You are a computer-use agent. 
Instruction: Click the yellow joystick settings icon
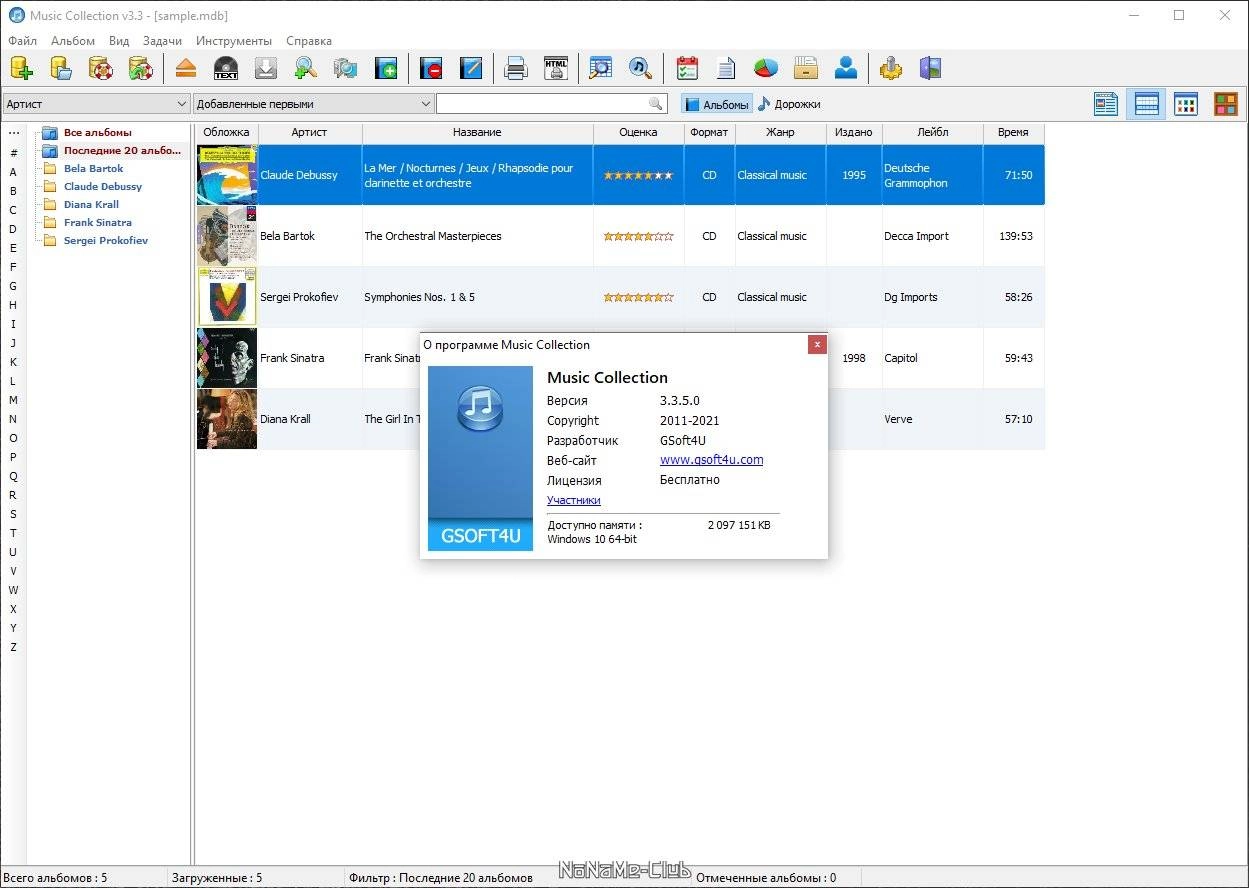pos(891,68)
